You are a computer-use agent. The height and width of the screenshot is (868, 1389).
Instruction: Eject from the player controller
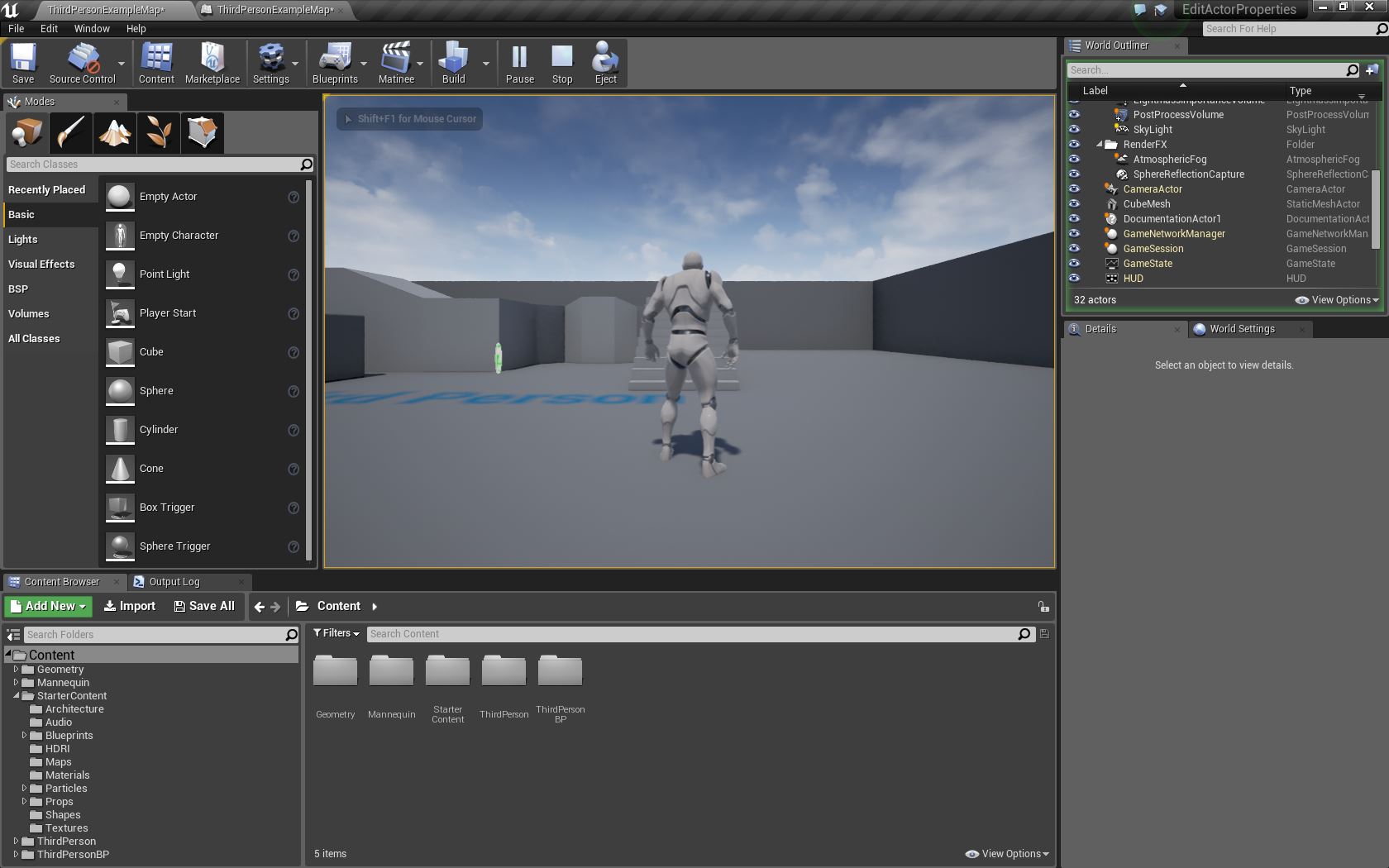(605, 63)
